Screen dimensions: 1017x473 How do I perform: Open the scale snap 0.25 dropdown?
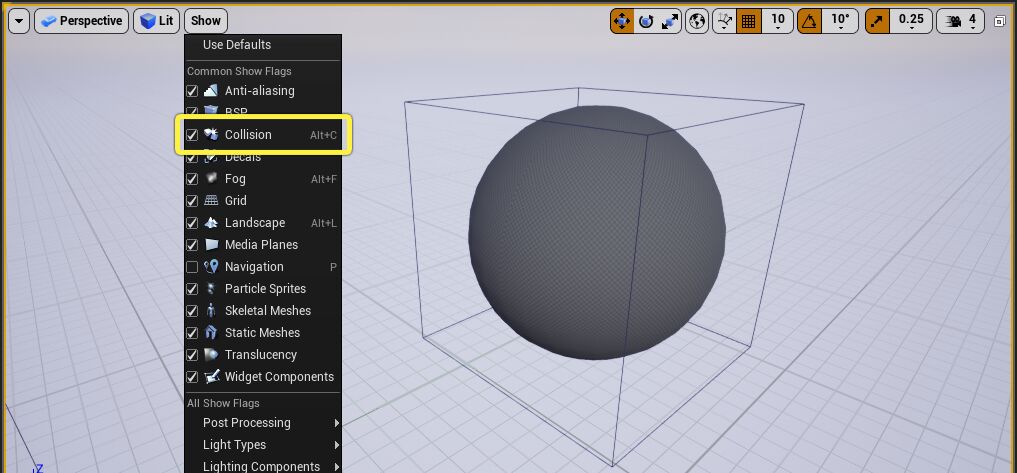(911, 21)
